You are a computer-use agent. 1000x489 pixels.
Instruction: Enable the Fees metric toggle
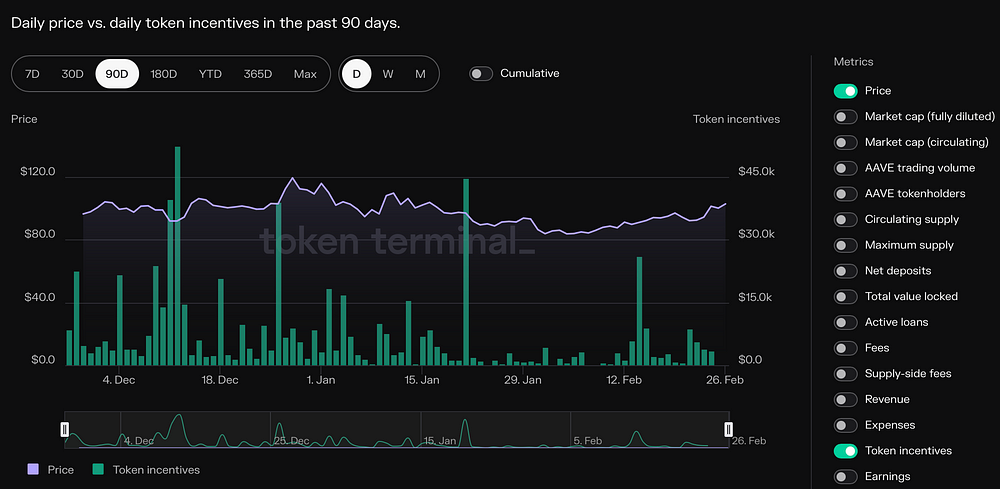tap(846, 348)
